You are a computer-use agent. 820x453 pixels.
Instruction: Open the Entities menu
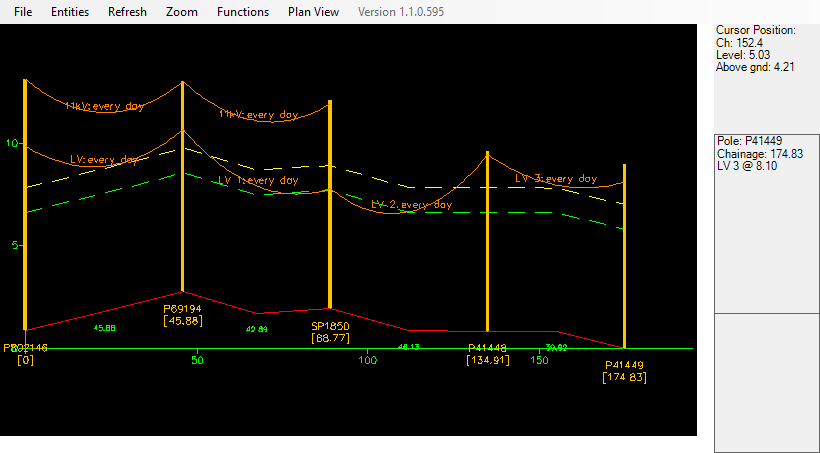click(x=69, y=12)
